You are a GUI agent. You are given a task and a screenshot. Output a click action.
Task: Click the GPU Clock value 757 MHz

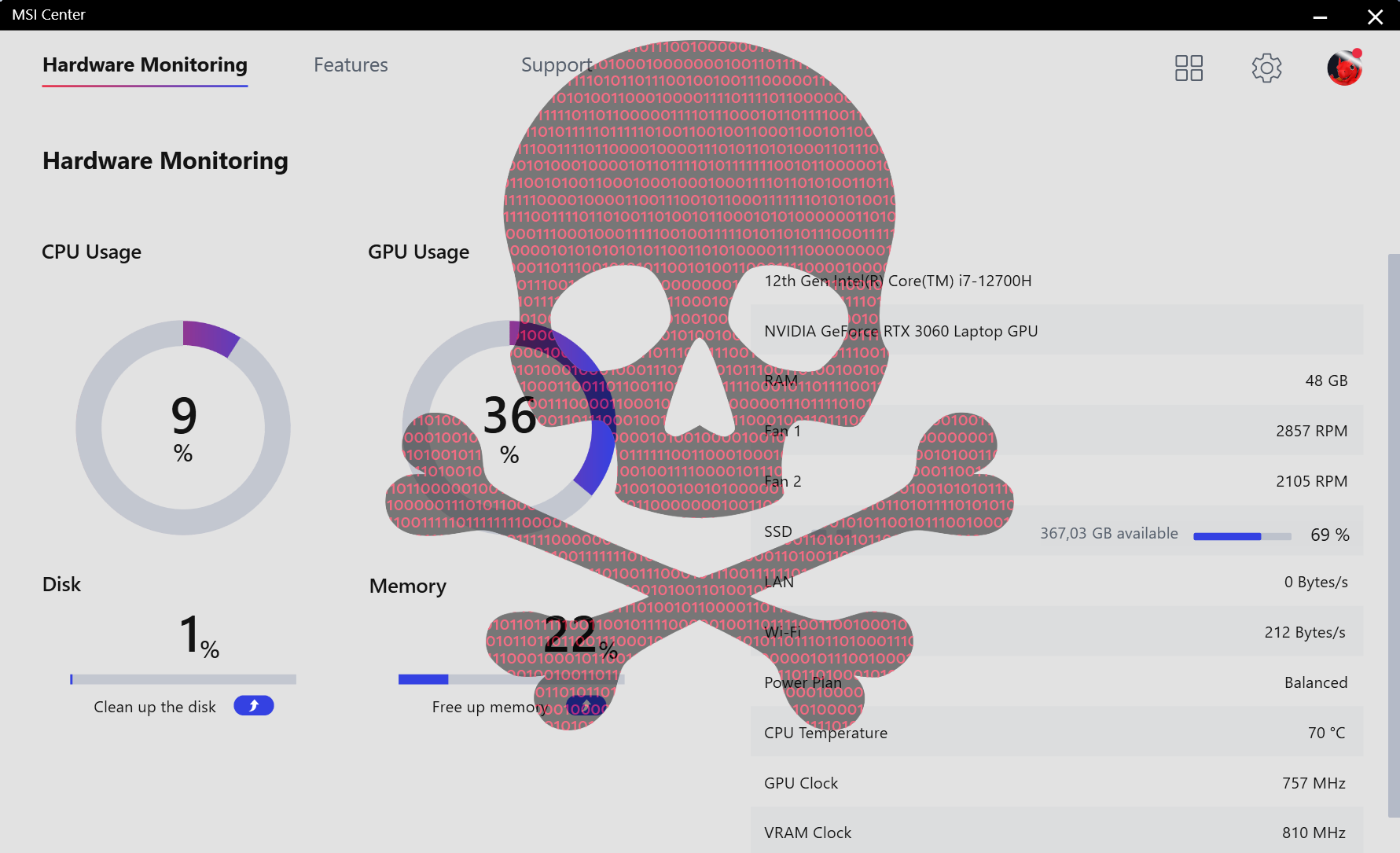click(1314, 784)
